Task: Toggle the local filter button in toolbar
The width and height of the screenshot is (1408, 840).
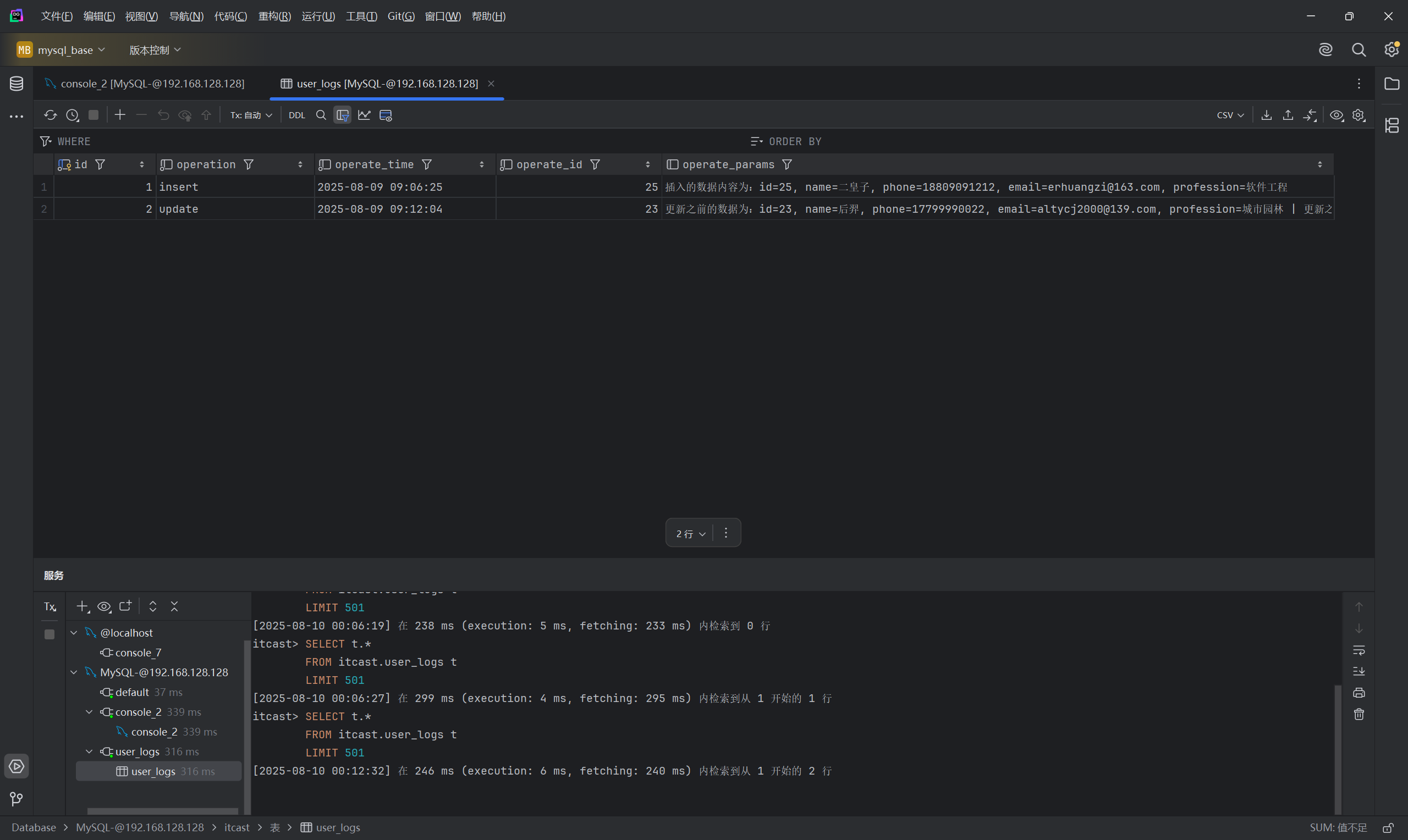Action: click(343, 115)
